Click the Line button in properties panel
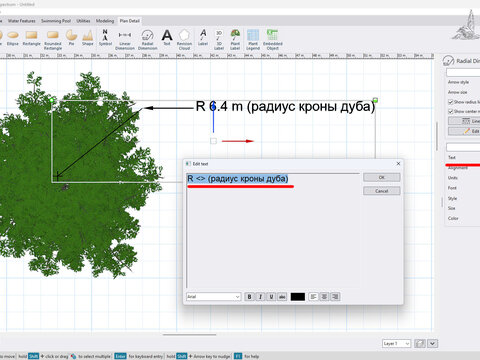The height and width of the screenshot is (360, 480). pyautogui.click(x=464, y=121)
